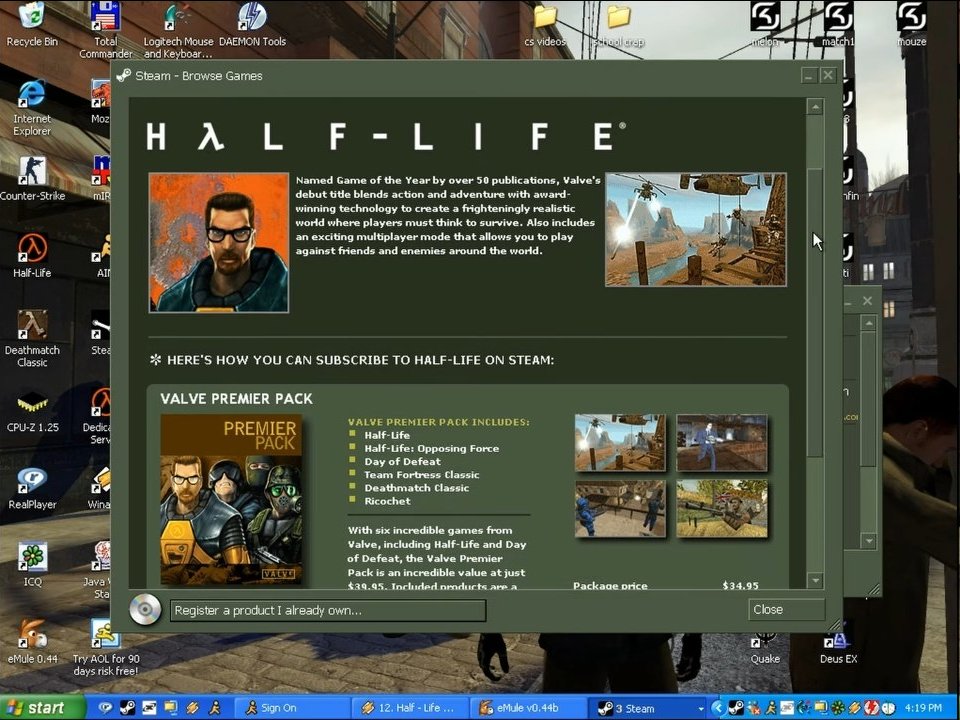Viewport: 960px width, 720px height.
Task: Click the ICQ flower tray icon
Action: 837,708
